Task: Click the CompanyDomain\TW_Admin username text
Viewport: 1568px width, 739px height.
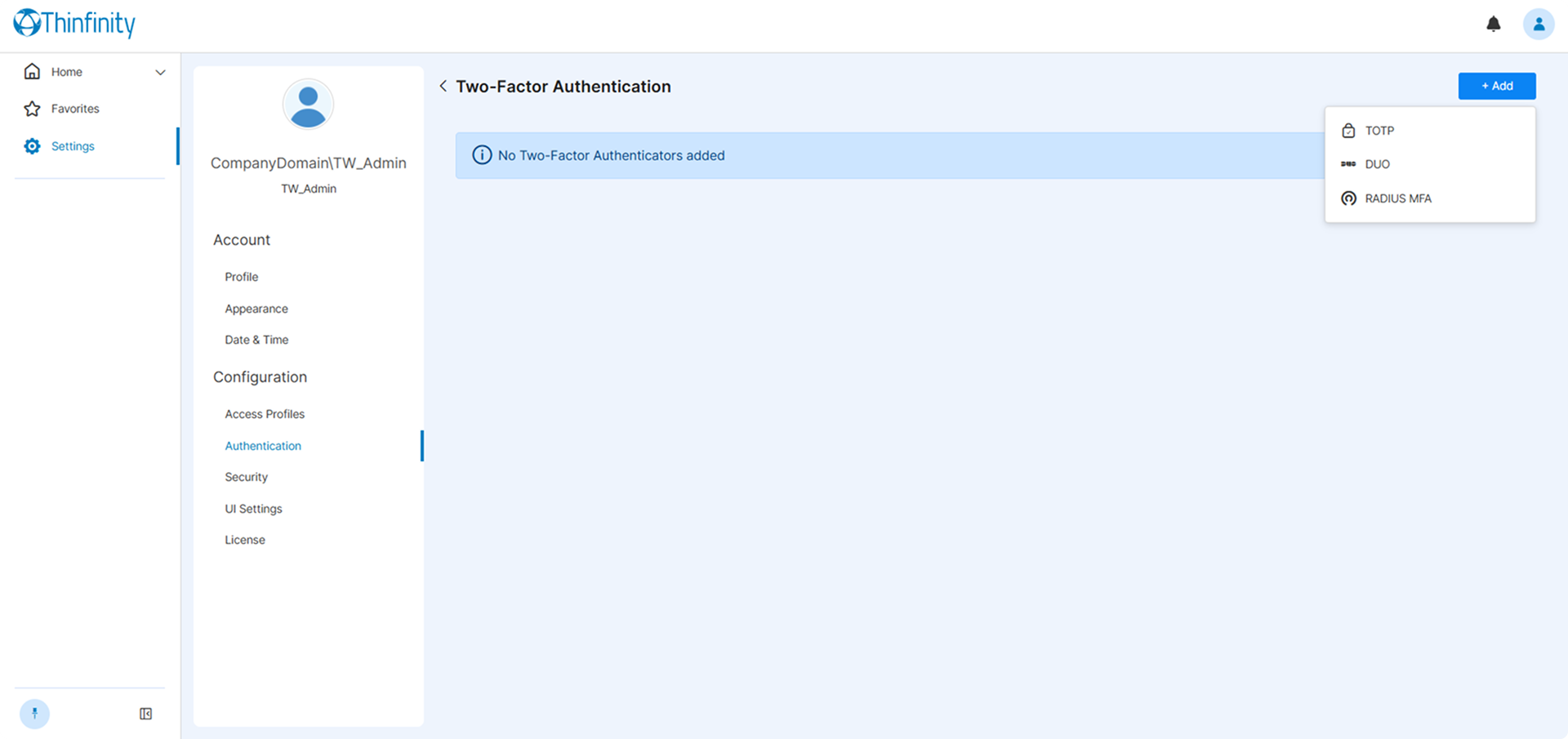Action: coord(308,162)
